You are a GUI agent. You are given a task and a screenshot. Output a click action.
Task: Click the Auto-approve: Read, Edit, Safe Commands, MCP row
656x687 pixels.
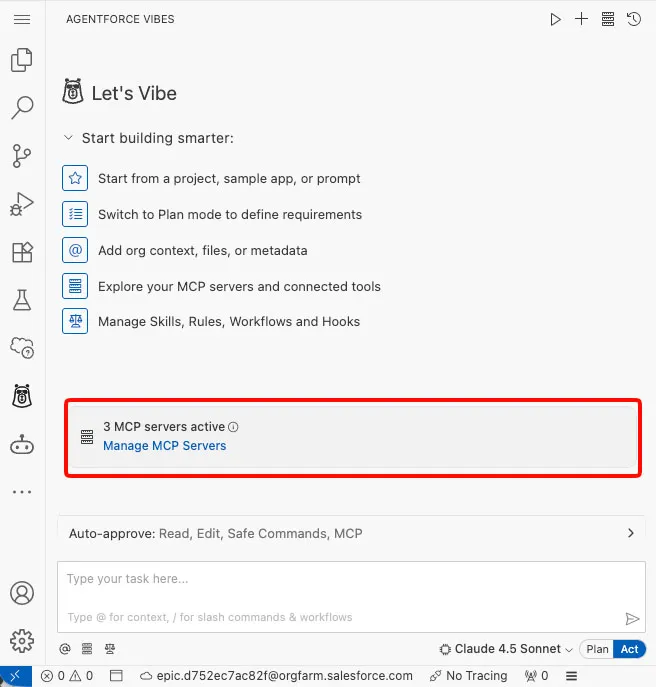click(x=351, y=533)
